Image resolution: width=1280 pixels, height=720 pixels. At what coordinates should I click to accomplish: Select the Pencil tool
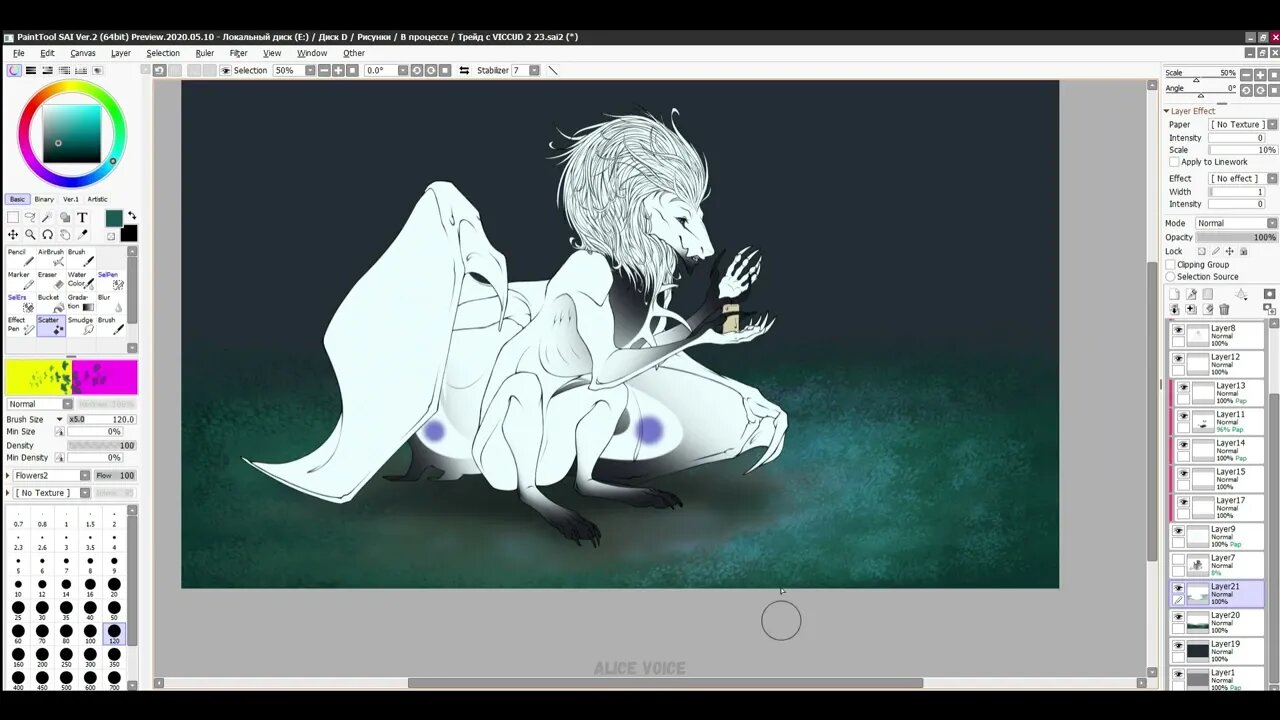[x=21, y=257]
